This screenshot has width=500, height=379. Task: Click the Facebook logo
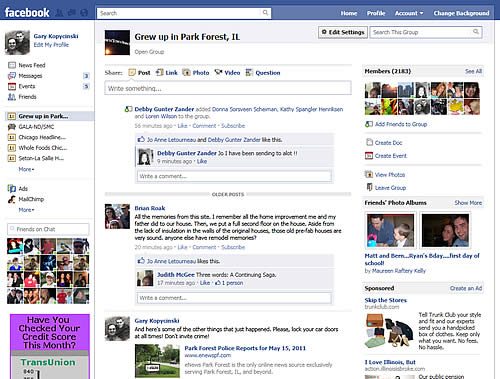pos(27,13)
